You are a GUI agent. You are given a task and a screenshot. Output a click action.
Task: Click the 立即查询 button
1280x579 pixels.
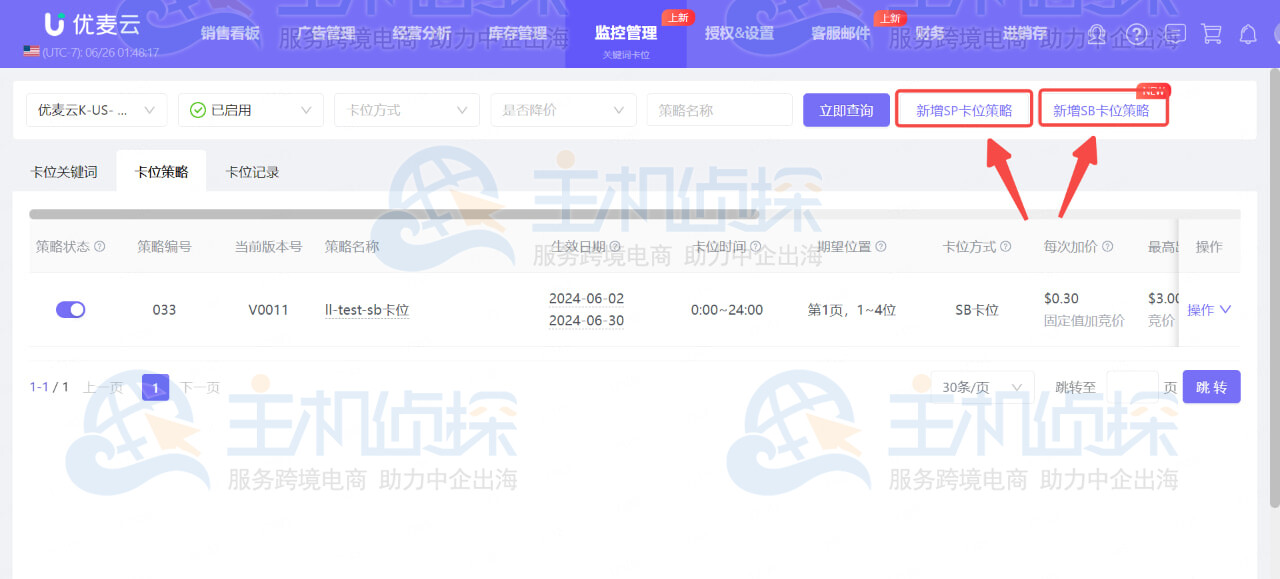(x=846, y=110)
